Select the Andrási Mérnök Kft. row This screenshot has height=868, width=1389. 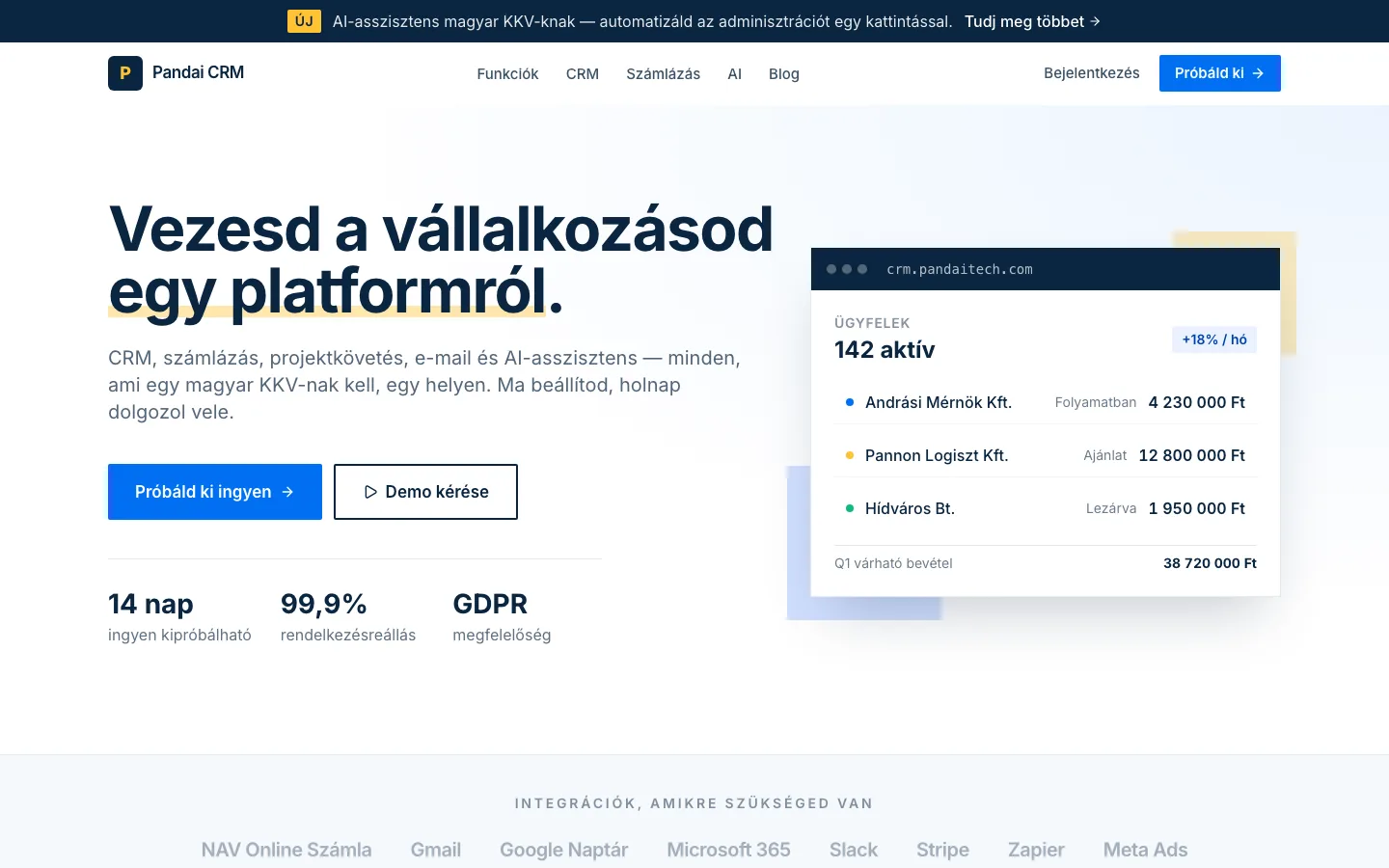(1046, 402)
